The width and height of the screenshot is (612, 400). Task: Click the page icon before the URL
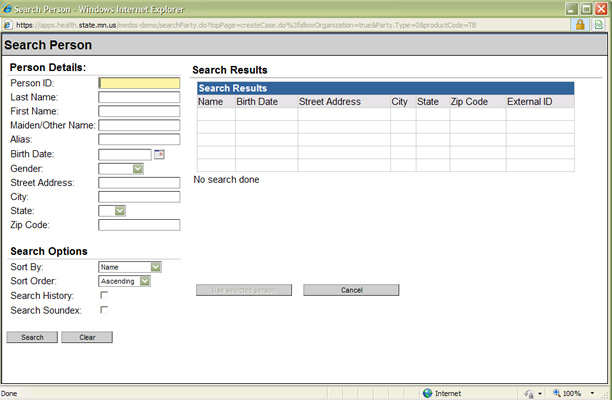coord(7,25)
